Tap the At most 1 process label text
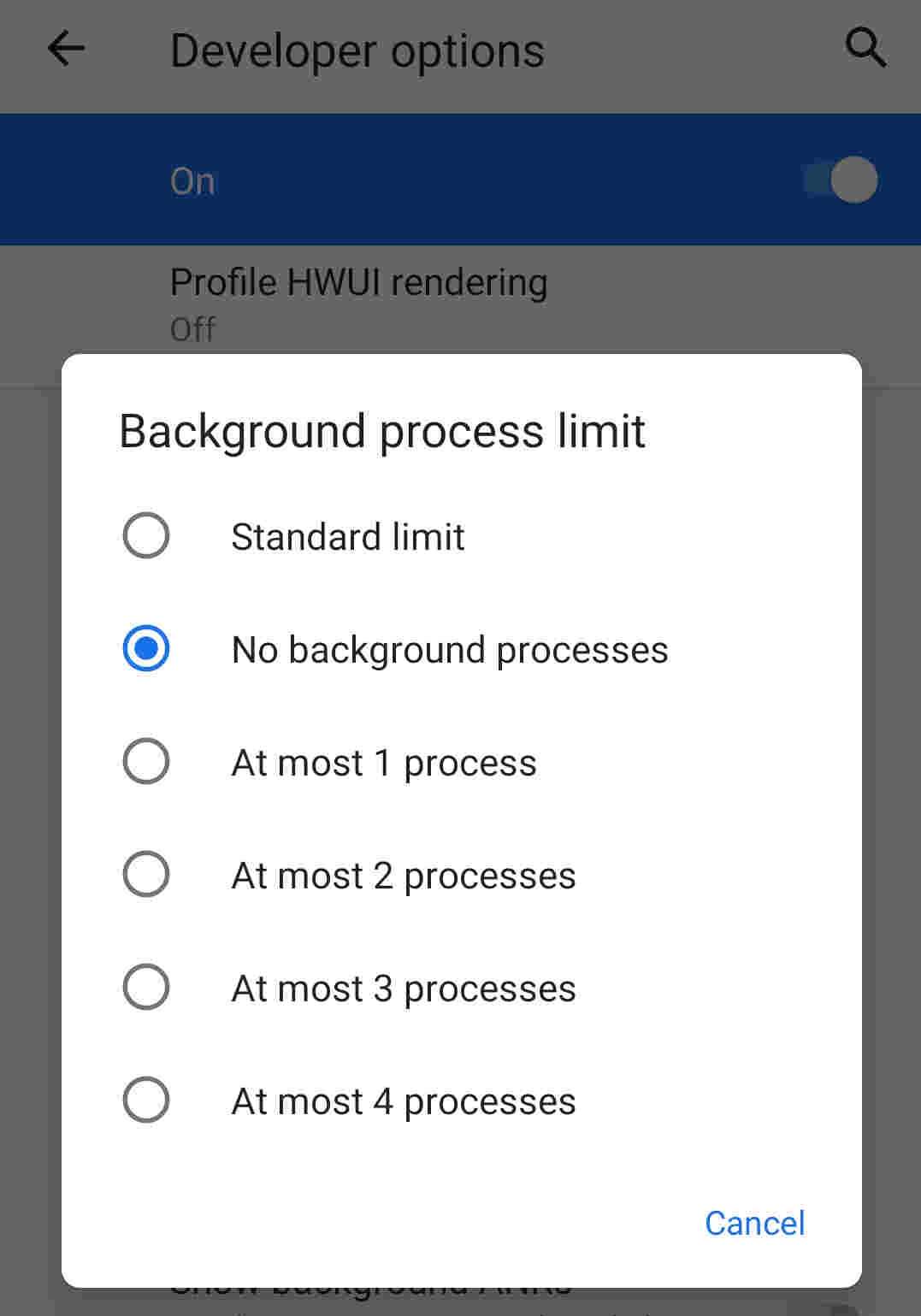The image size is (921, 1316). (x=383, y=762)
